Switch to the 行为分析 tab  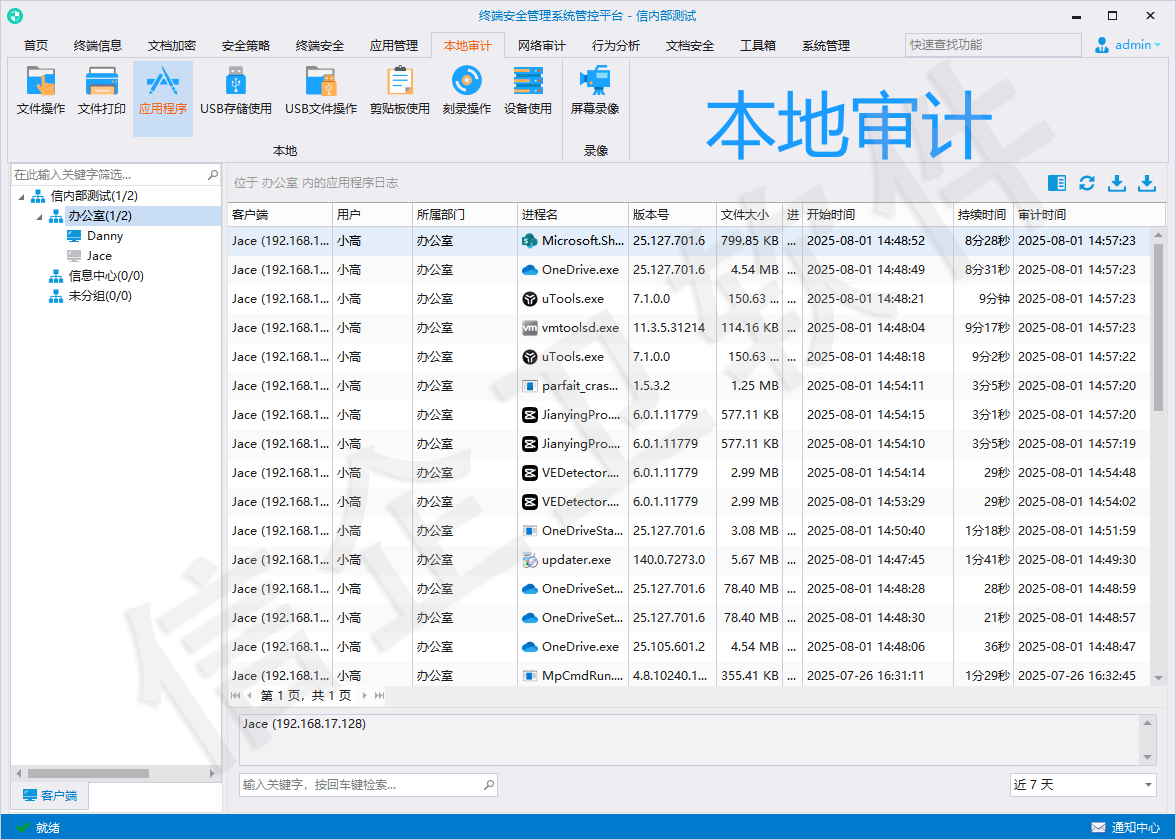(616, 46)
